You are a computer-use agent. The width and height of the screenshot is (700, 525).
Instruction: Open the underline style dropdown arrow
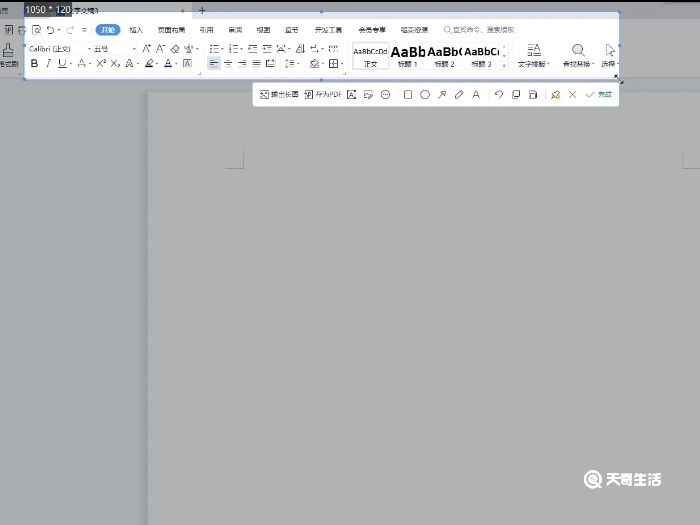pos(71,64)
